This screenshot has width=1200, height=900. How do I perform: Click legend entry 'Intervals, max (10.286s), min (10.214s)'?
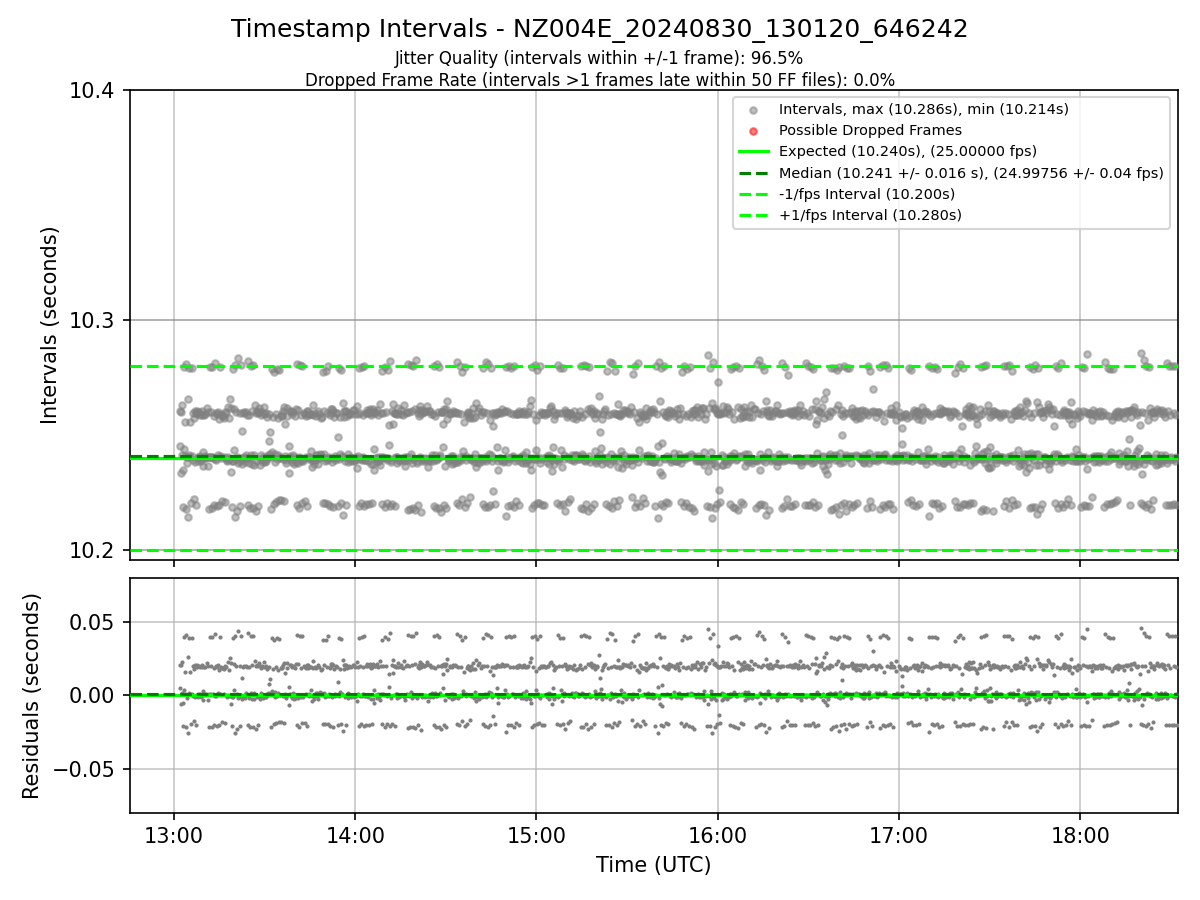tap(924, 109)
